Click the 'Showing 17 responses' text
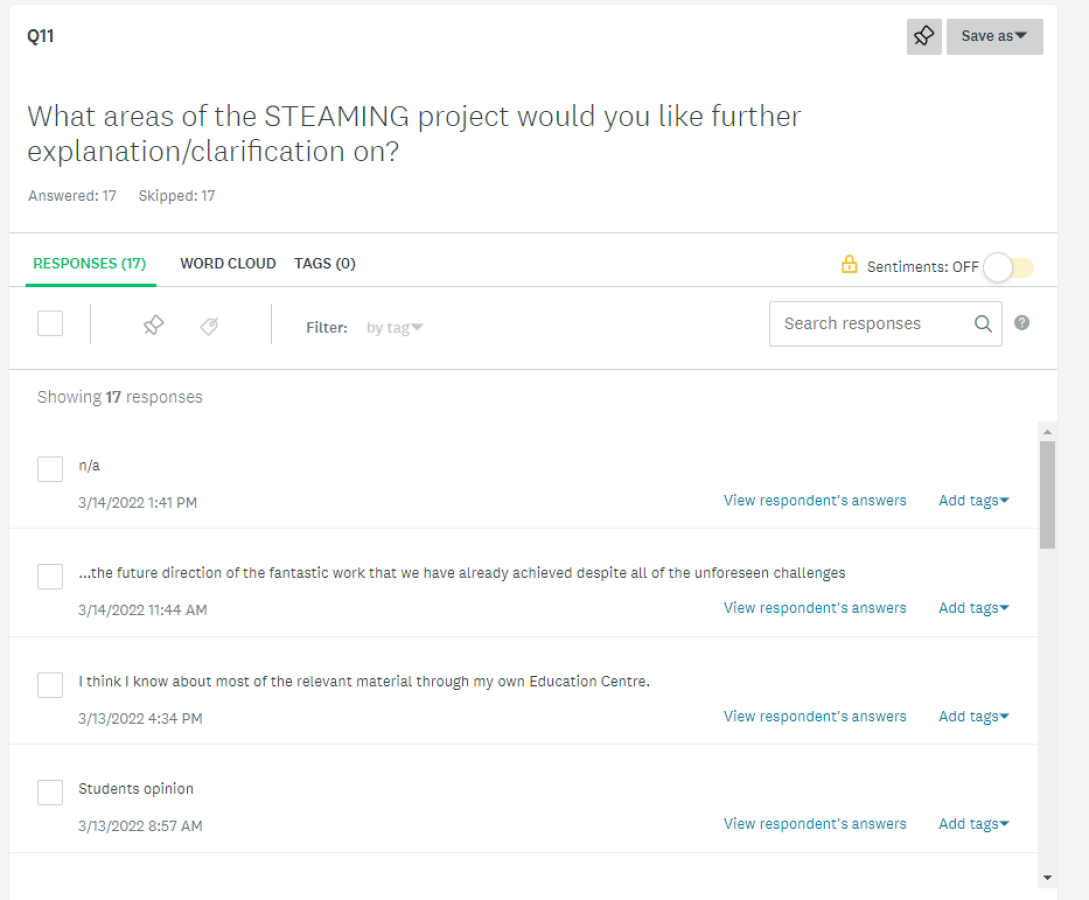This screenshot has width=1089, height=900. [x=119, y=397]
